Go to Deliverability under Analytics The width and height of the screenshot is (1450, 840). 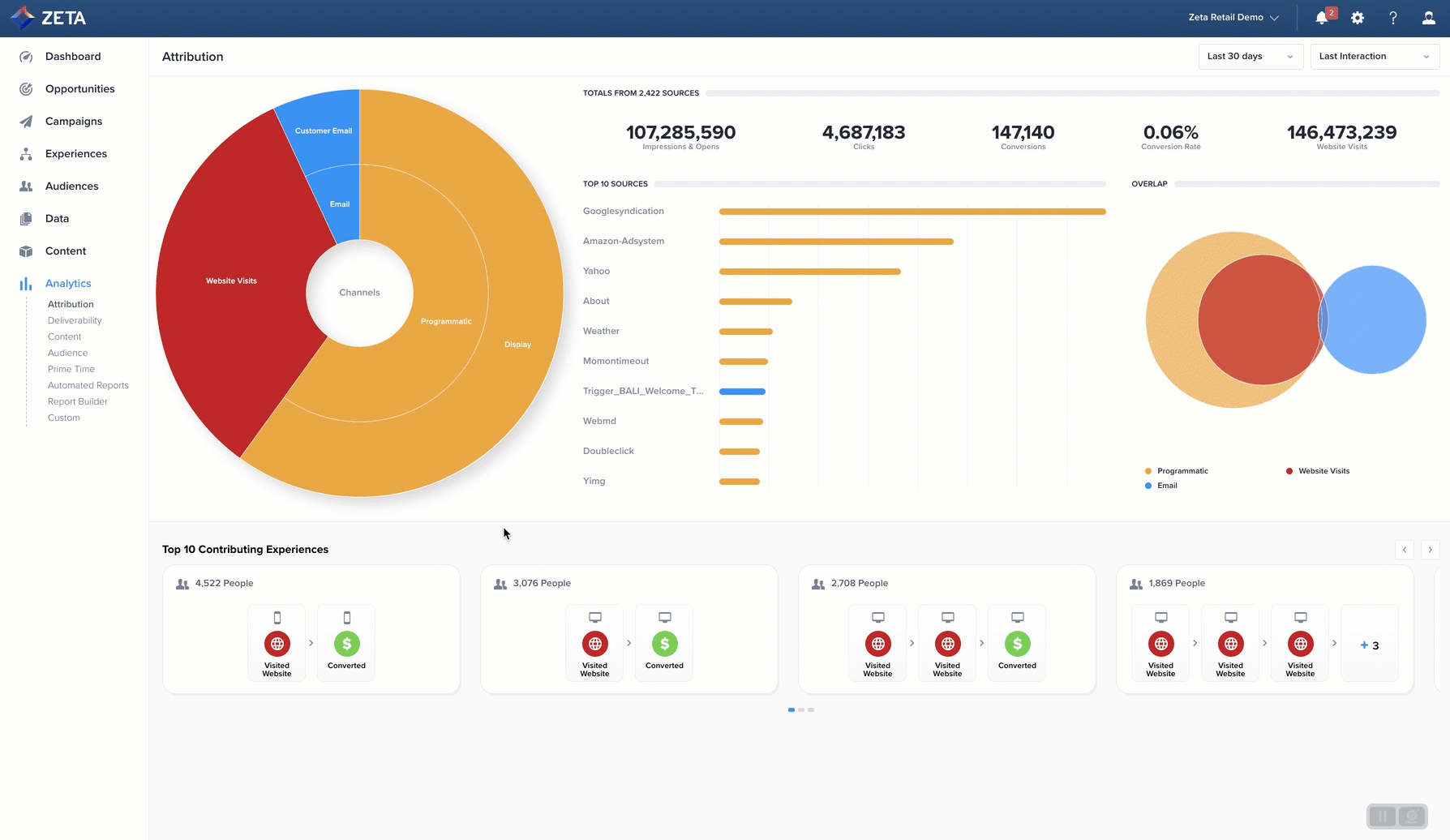tap(75, 320)
